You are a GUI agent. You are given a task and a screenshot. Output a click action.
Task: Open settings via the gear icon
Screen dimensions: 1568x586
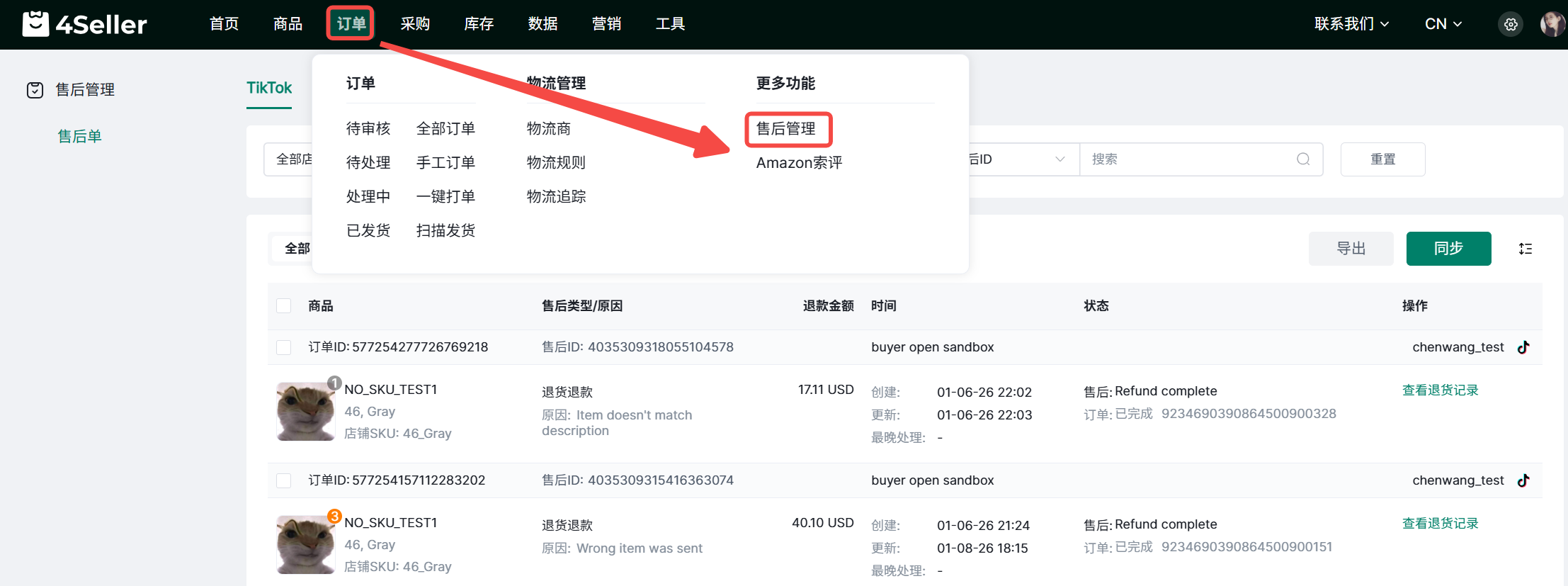click(x=1511, y=24)
